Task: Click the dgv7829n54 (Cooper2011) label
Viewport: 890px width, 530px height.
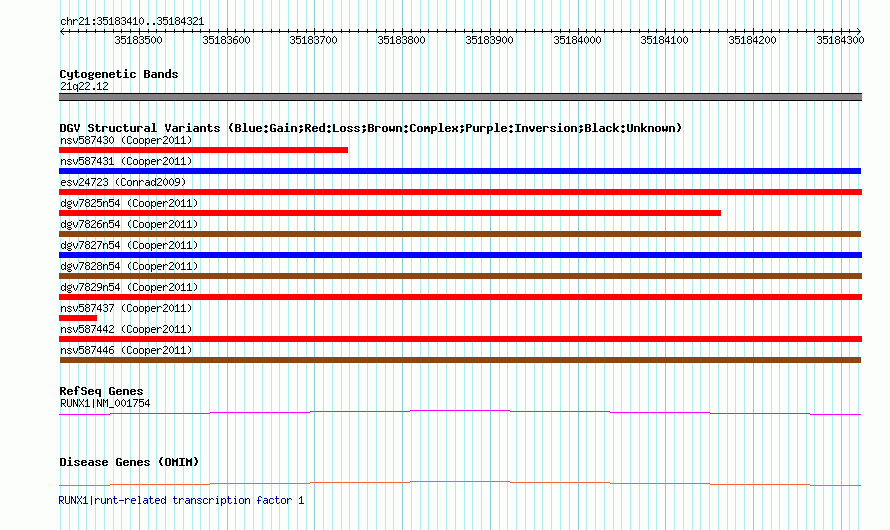Action: (x=129, y=287)
